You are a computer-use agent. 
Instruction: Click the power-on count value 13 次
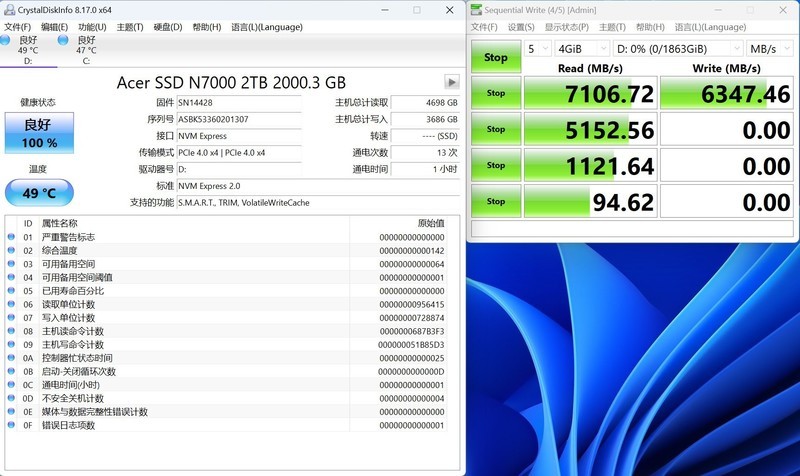click(425, 153)
